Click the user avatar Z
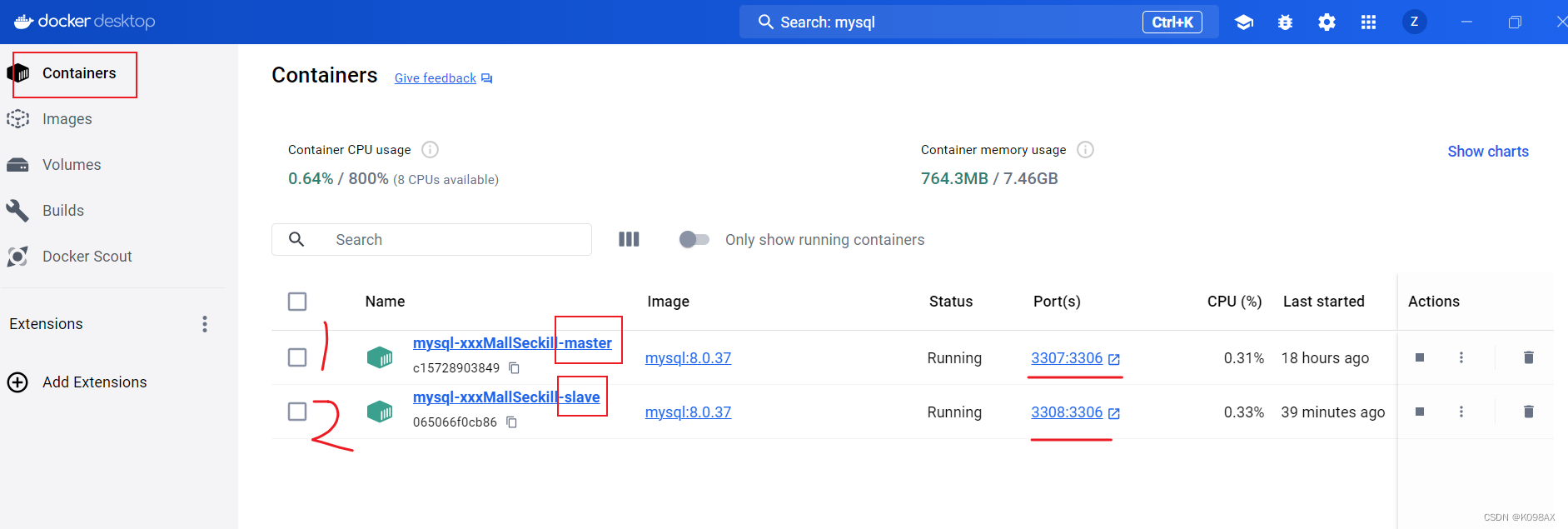Viewport: 1568px width, 529px height. (1414, 22)
